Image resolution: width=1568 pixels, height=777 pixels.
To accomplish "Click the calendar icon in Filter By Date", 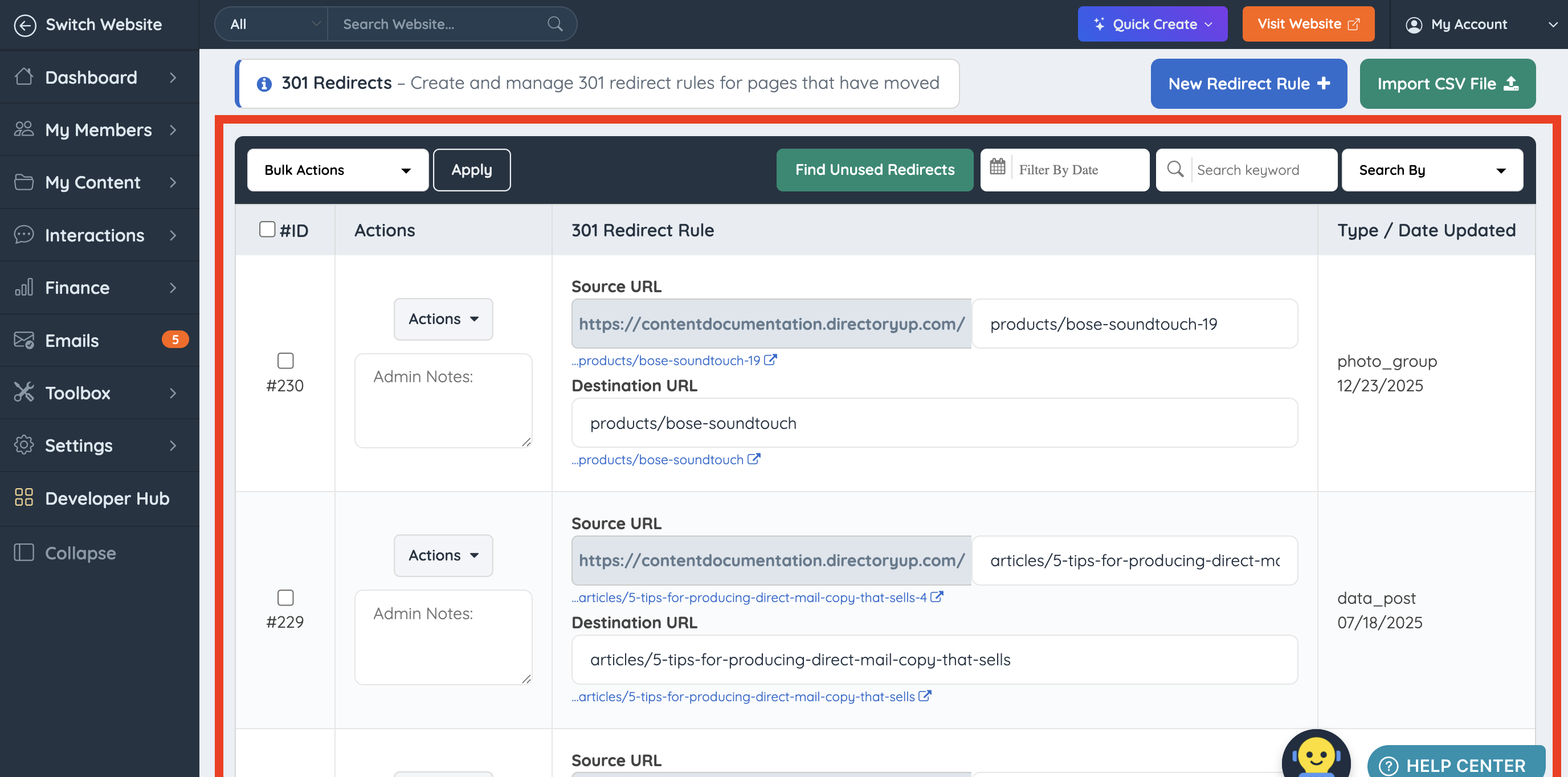I will pyautogui.click(x=997, y=169).
